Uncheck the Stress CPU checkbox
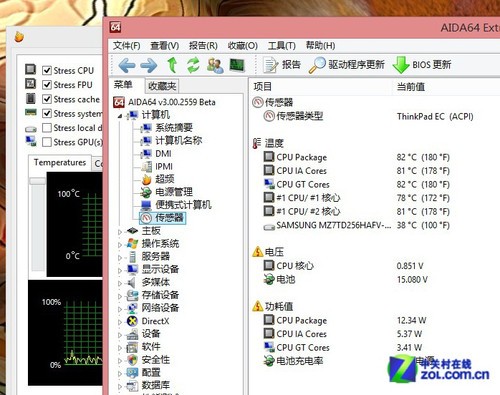The image size is (500, 395). coord(47,71)
